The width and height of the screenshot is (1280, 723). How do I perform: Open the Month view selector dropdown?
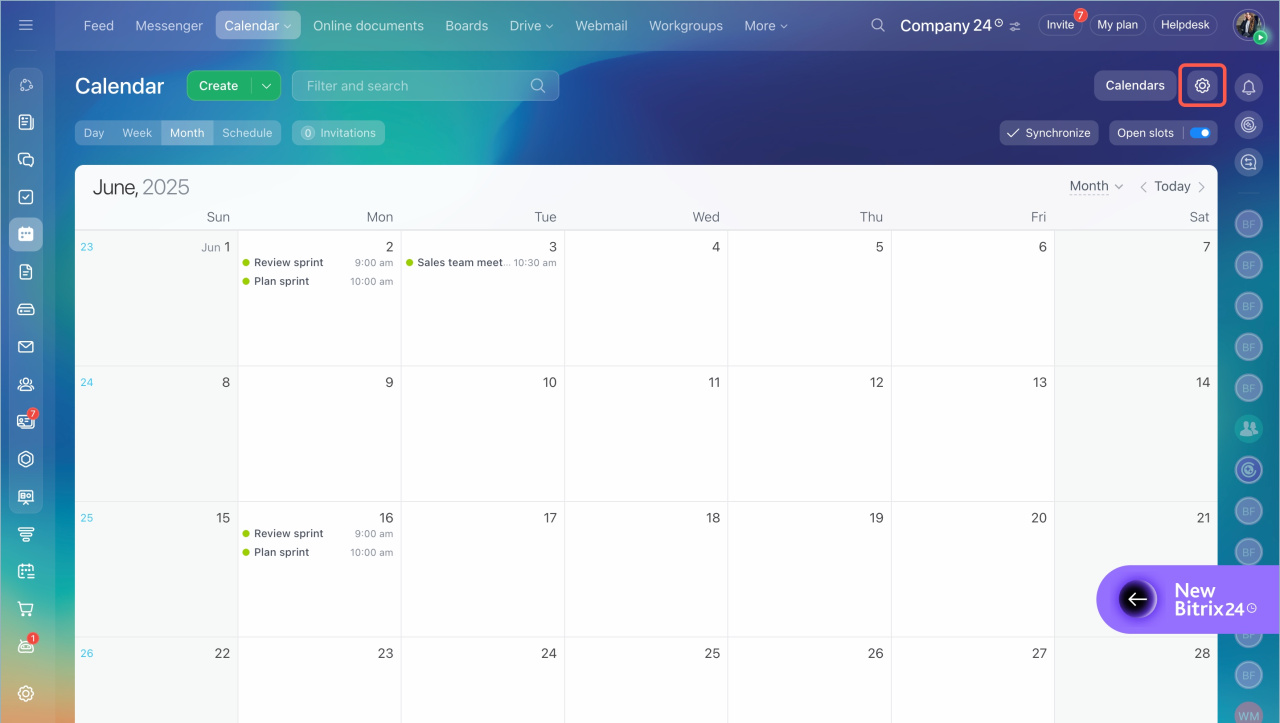[1096, 186]
